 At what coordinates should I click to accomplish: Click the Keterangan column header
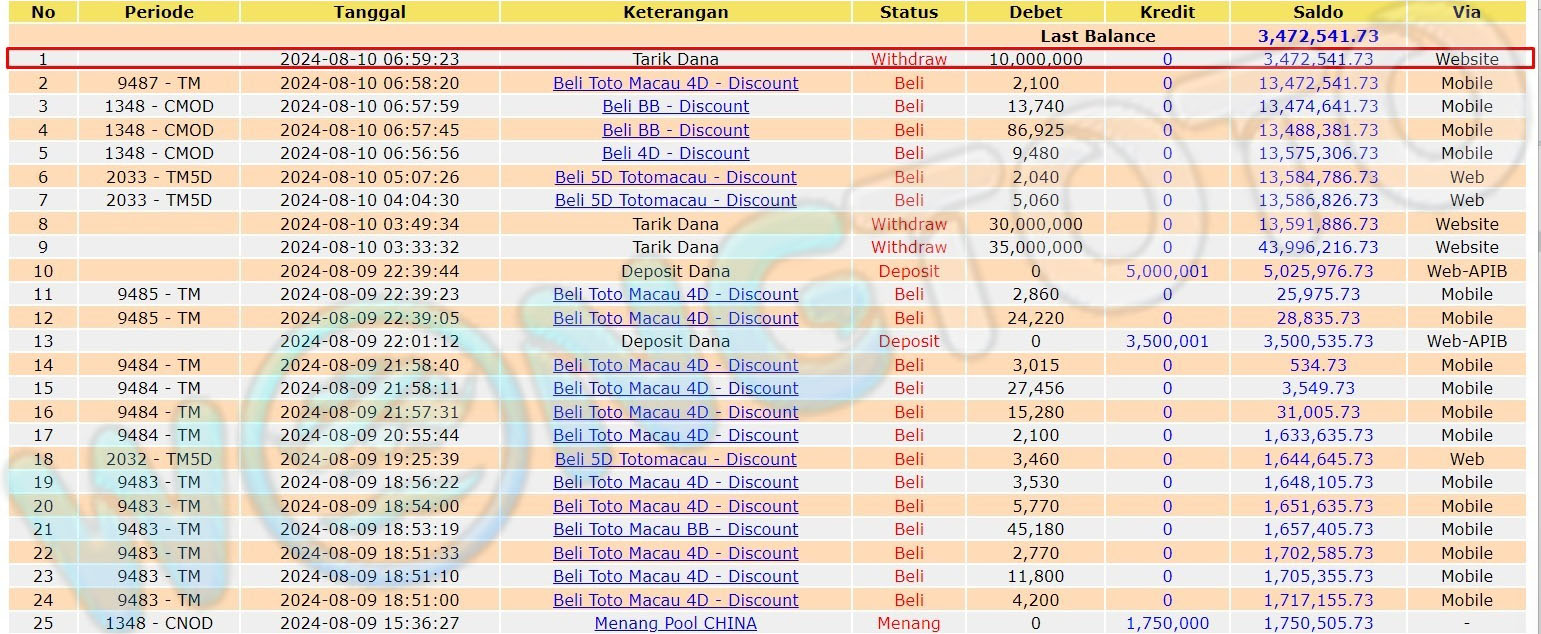click(675, 12)
